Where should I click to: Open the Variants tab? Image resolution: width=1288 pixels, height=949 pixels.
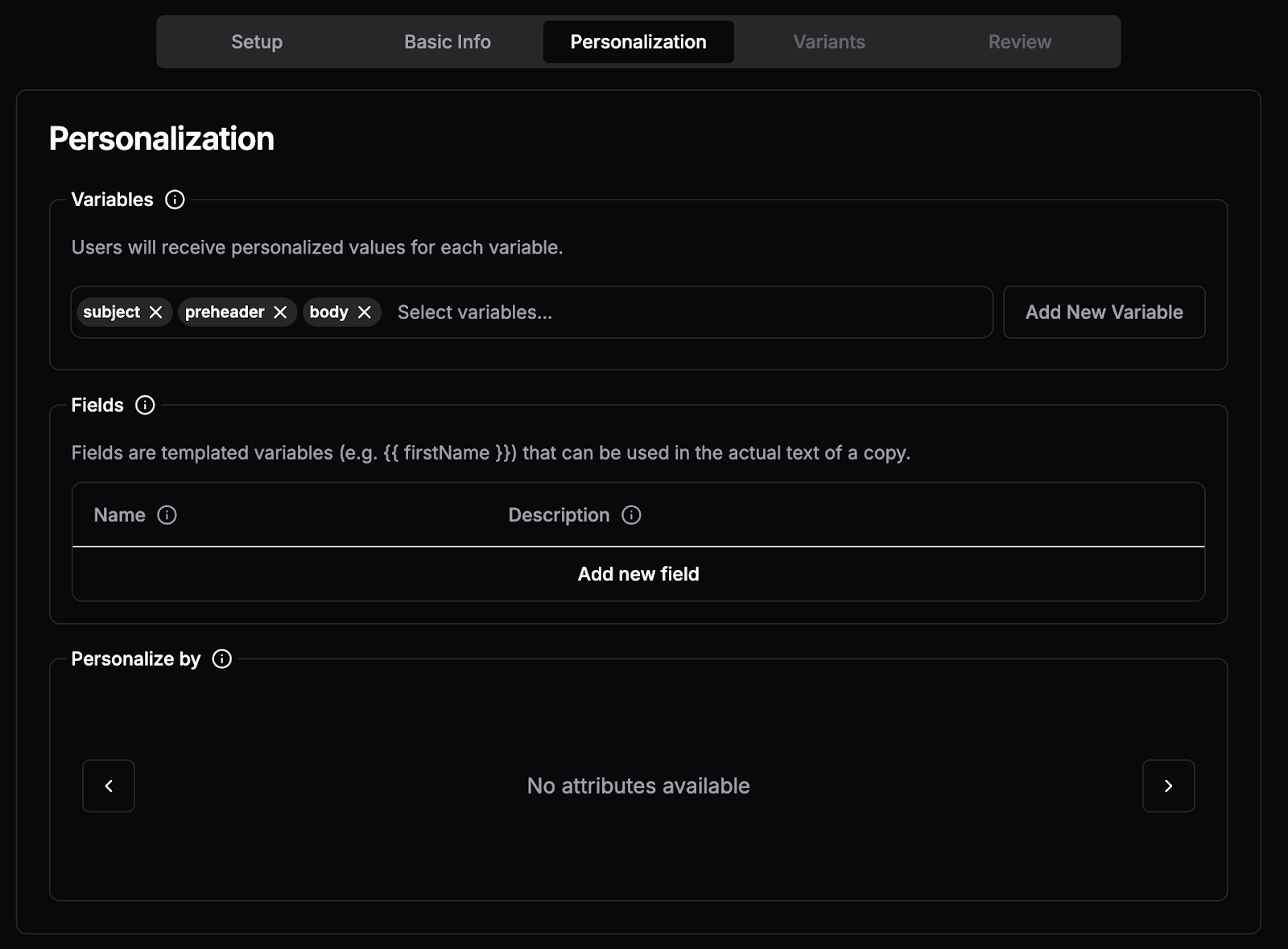[x=829, y=42]
